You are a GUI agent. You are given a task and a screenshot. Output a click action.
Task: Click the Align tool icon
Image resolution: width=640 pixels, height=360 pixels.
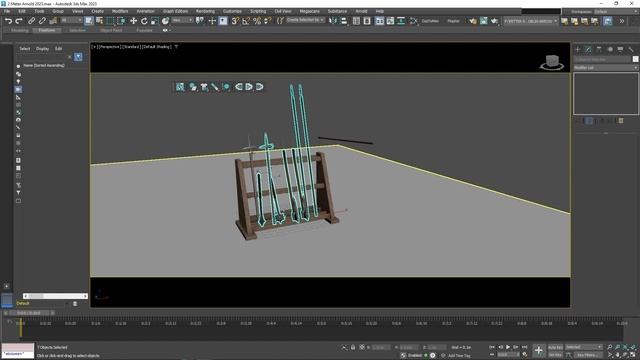(x=344, y=21)
